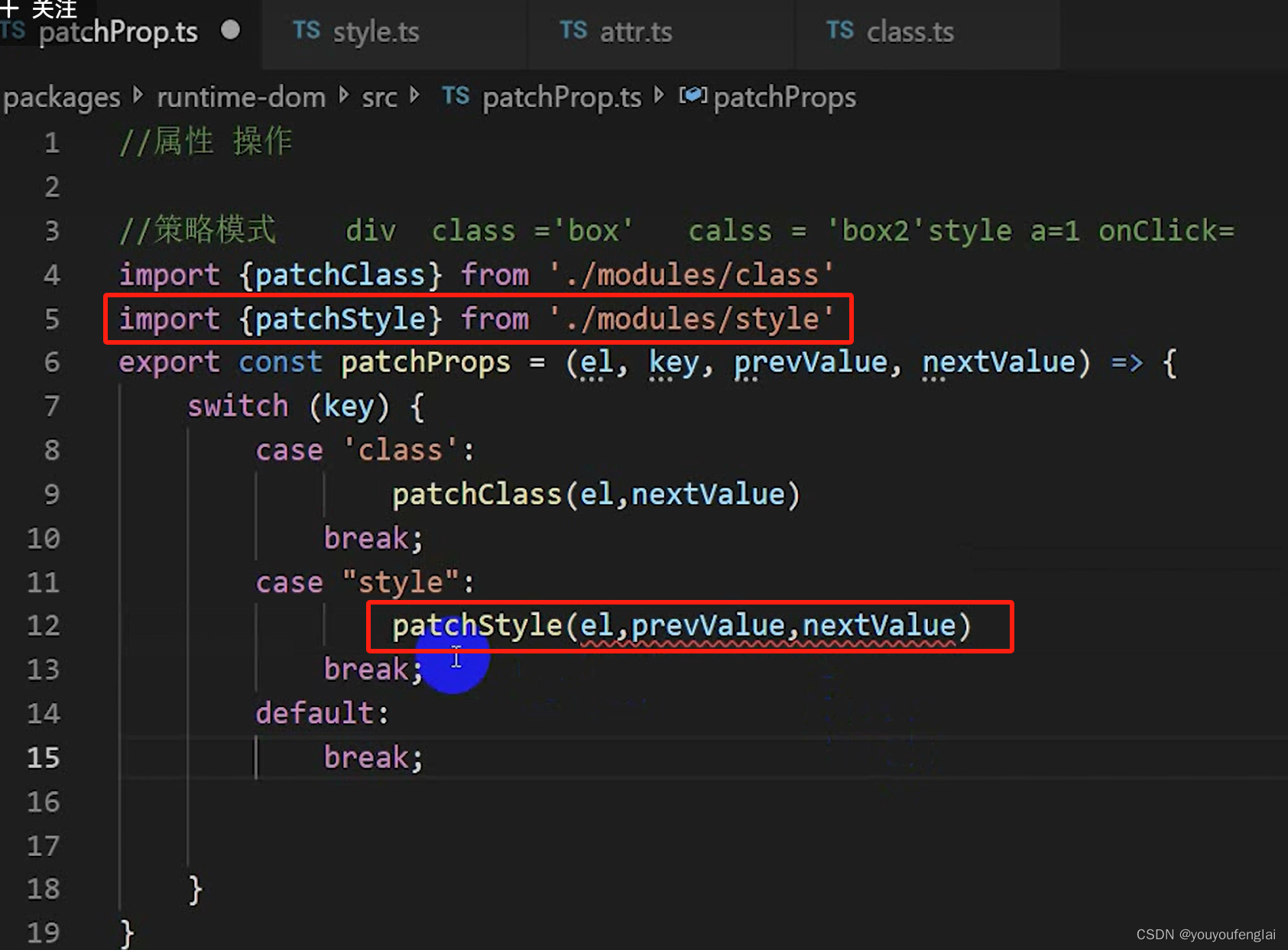This screenshot has height=950, width=1288.
Task: Click 'break;' on line 13
Action: (373, 670)
